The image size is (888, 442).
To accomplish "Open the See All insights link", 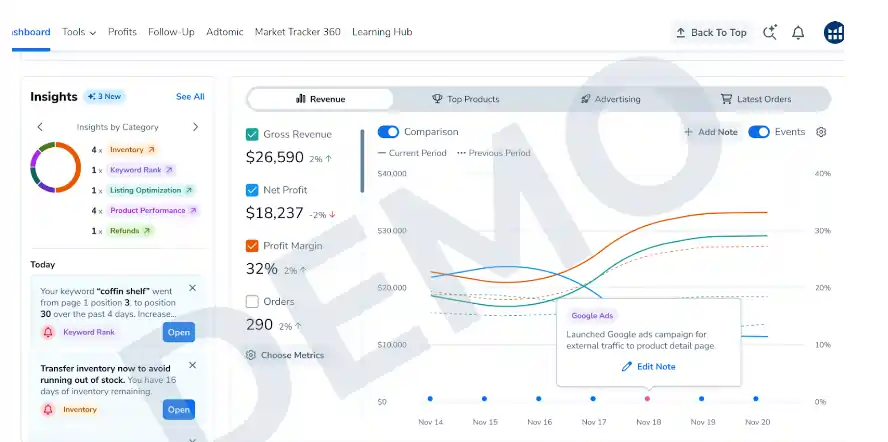I will (190, 97).
